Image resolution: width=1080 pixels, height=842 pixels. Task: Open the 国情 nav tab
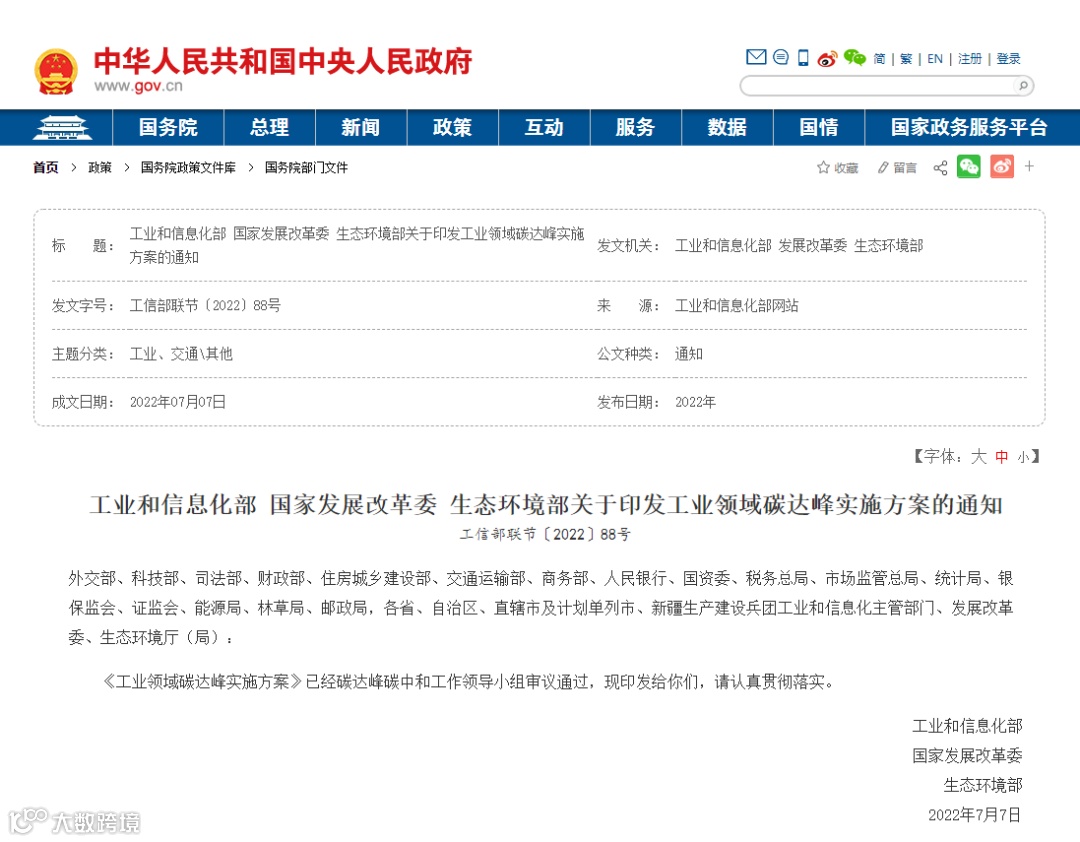pyautogui.click(x=819, y=127)
